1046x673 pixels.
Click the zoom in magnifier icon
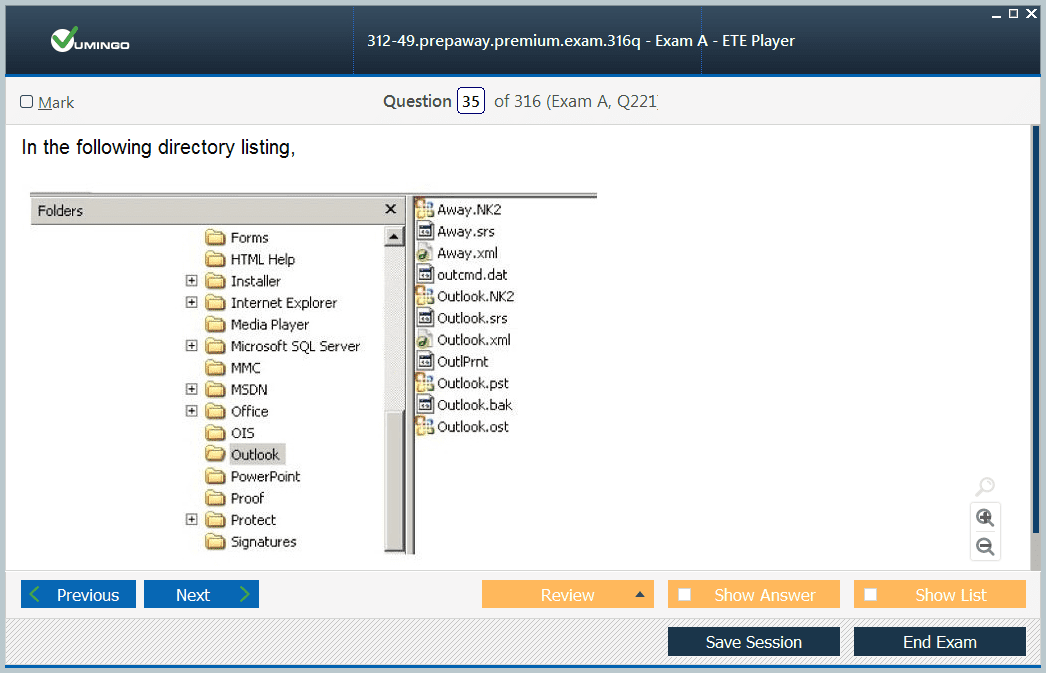[x=985, y=518]
